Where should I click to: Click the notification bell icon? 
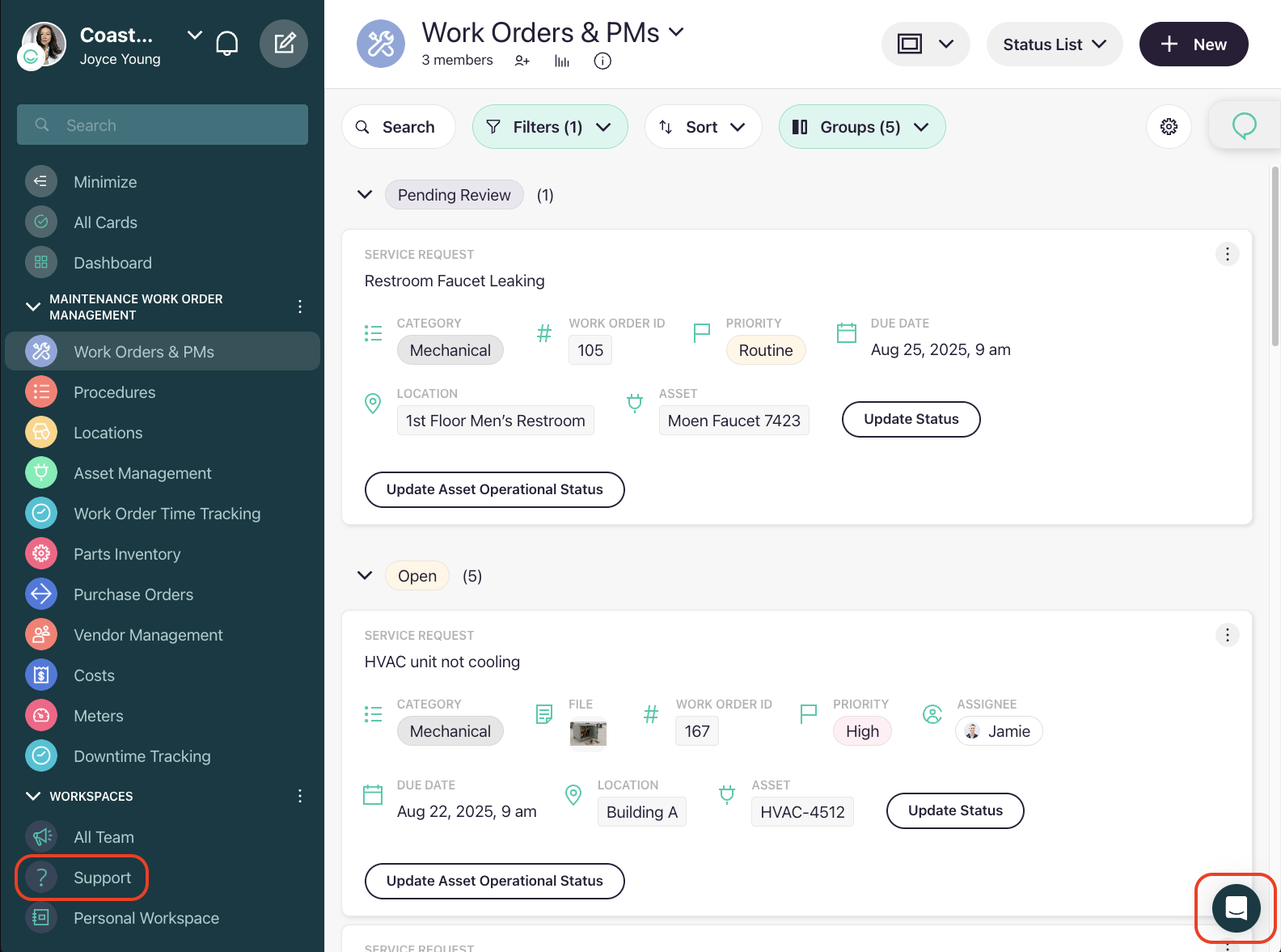227,44
